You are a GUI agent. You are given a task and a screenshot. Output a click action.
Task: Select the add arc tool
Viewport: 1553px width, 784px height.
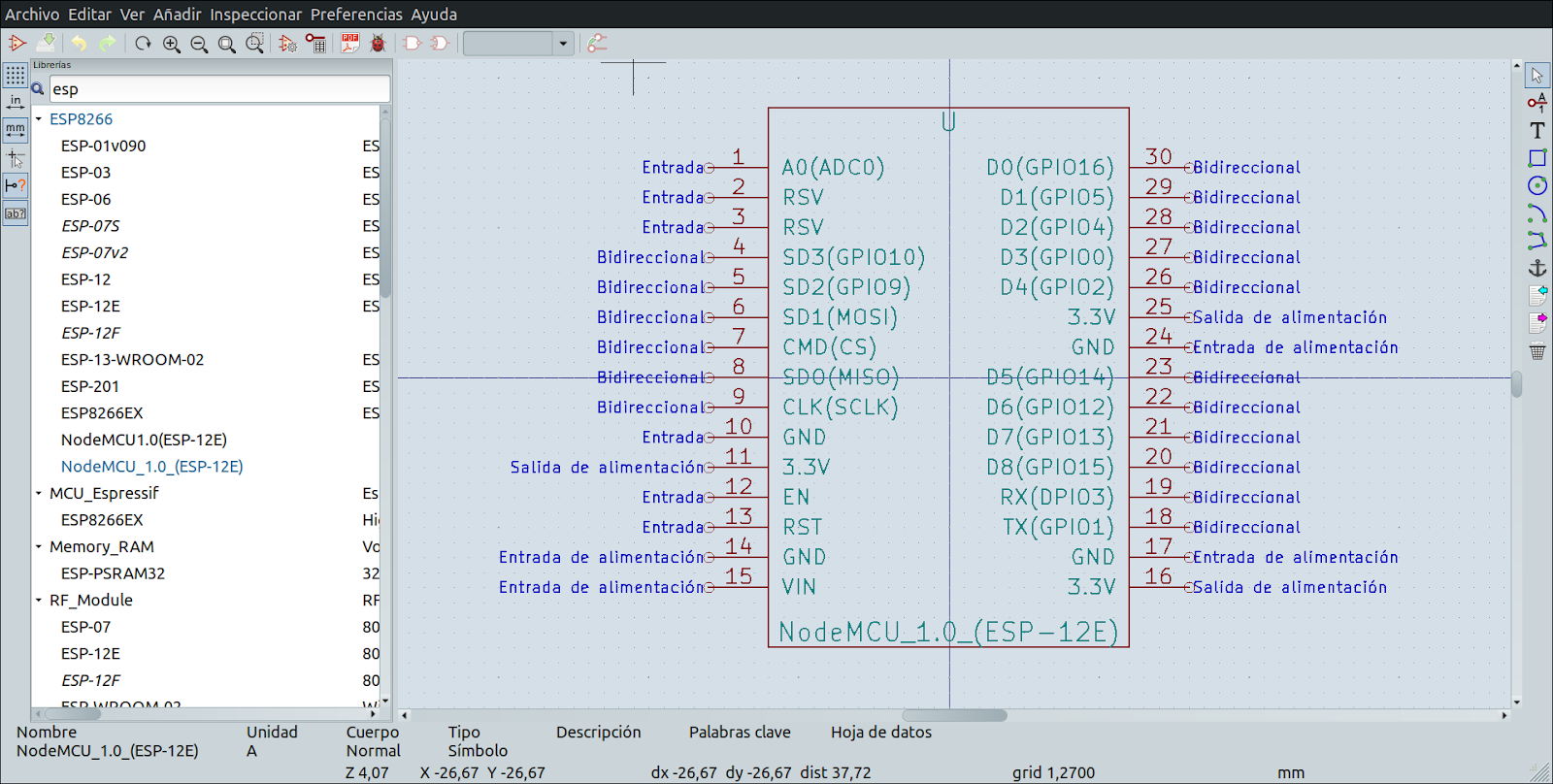click(x=1537, y=212)
